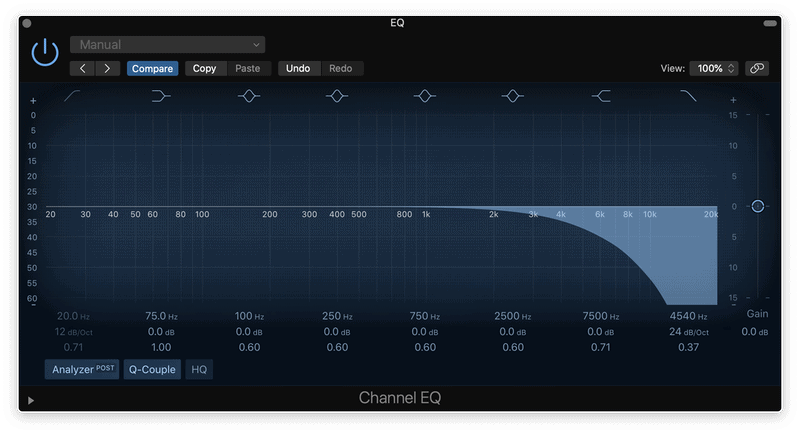
Task: Click the left scale plus sign
Action: pyautogui.click(x=33, y=100)
